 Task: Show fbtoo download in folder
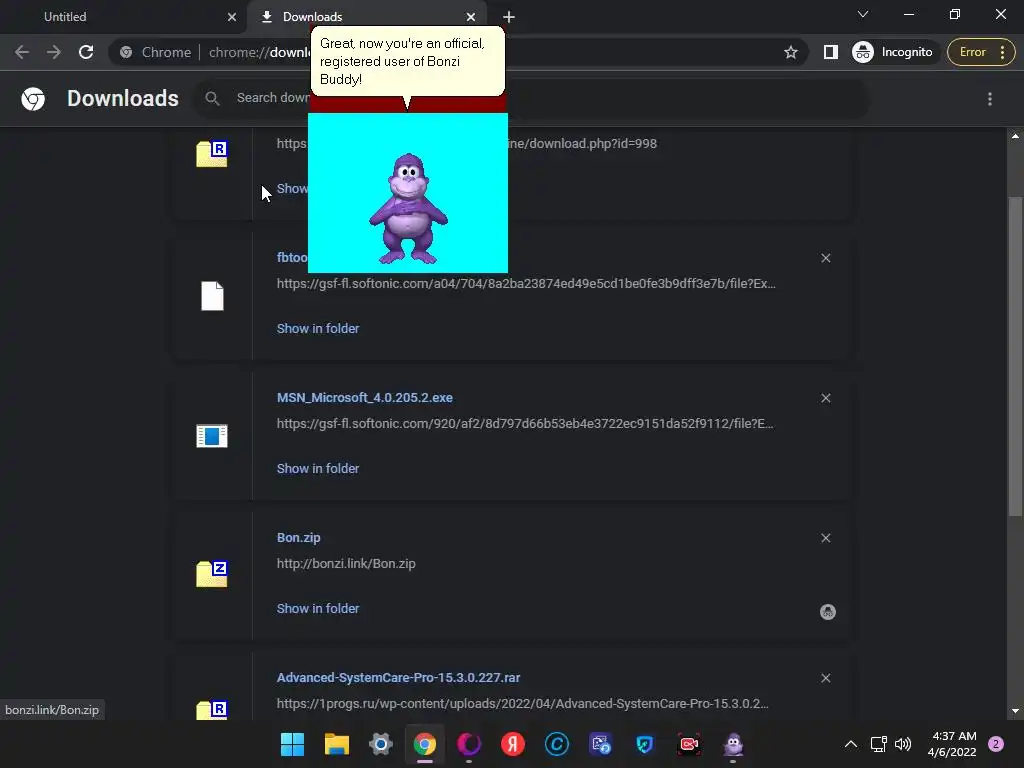pyautogui.click(x=317, y=328)
